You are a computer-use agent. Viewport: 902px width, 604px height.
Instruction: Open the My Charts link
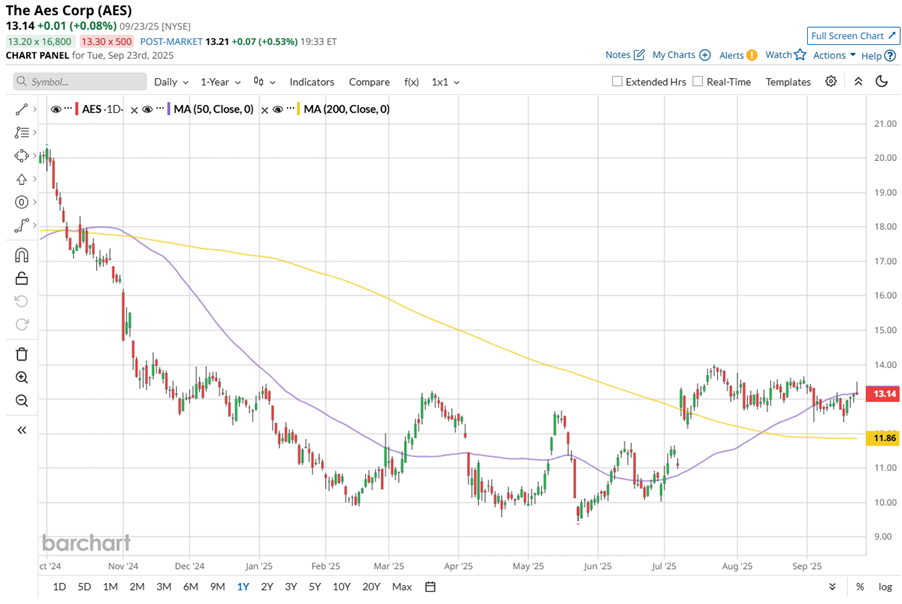(x=681, y=56)
